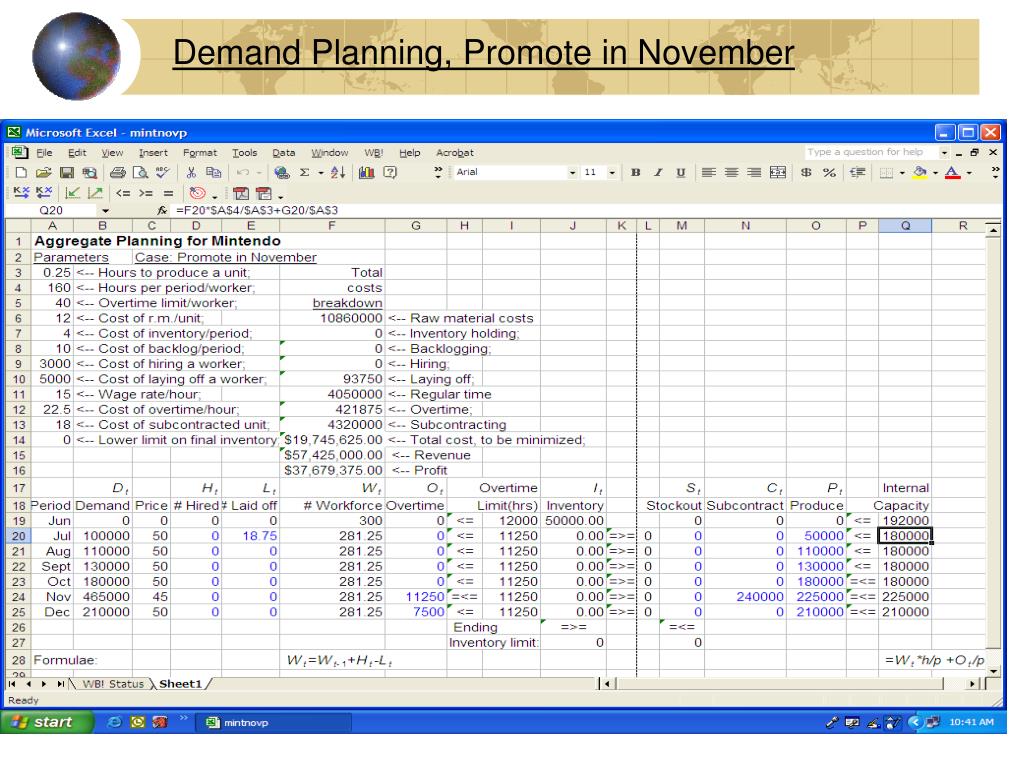The height and width of the screenshot is (768, 1024).
Task: Click the horizontal scrollbar left arrow
Action: point(607,684)
